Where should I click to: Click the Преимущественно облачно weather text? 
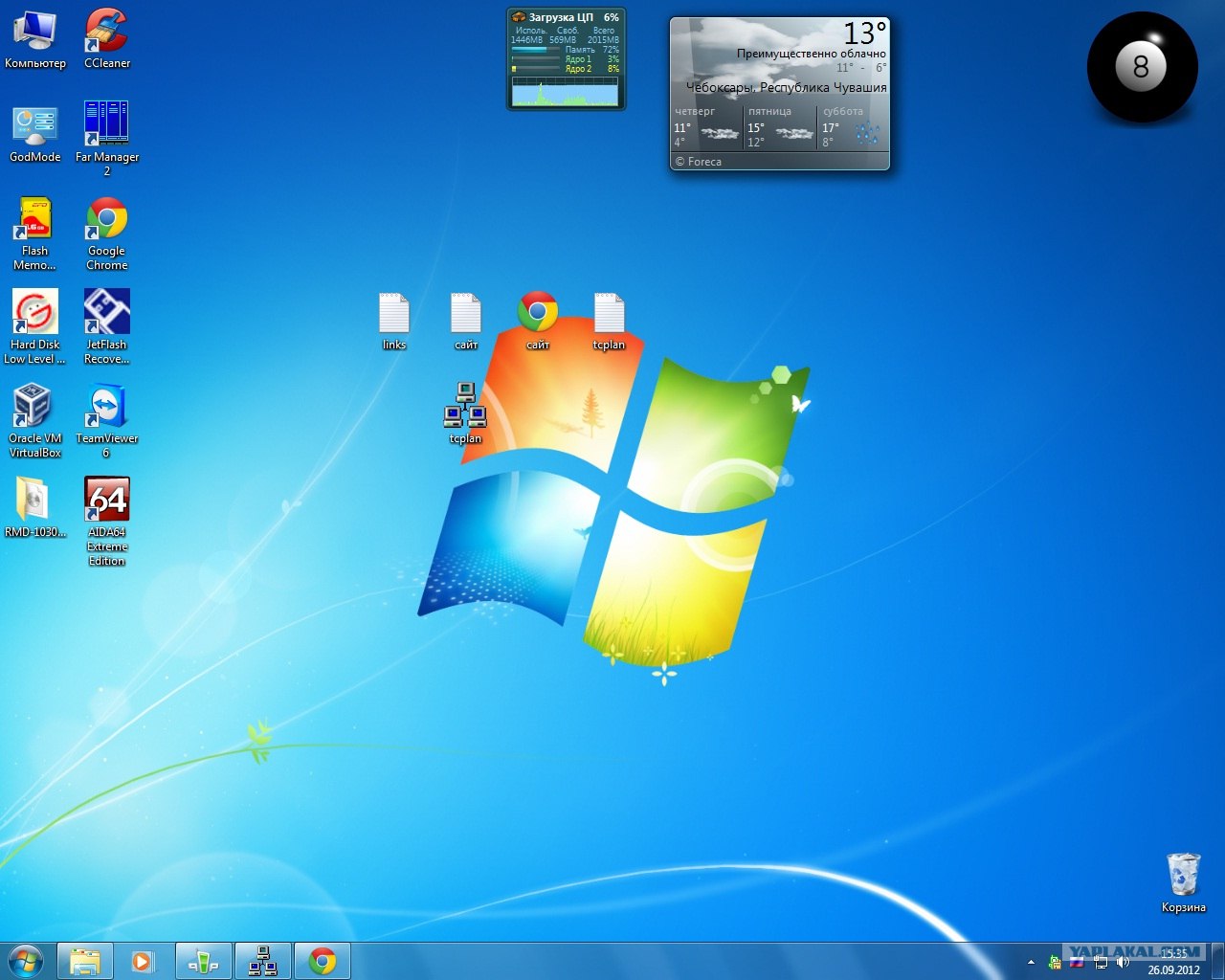812,54
